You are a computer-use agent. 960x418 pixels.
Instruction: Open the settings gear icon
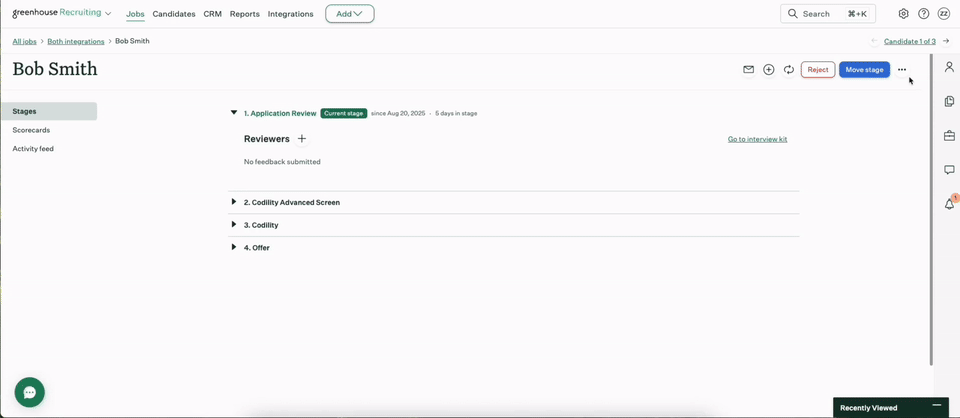904,13
